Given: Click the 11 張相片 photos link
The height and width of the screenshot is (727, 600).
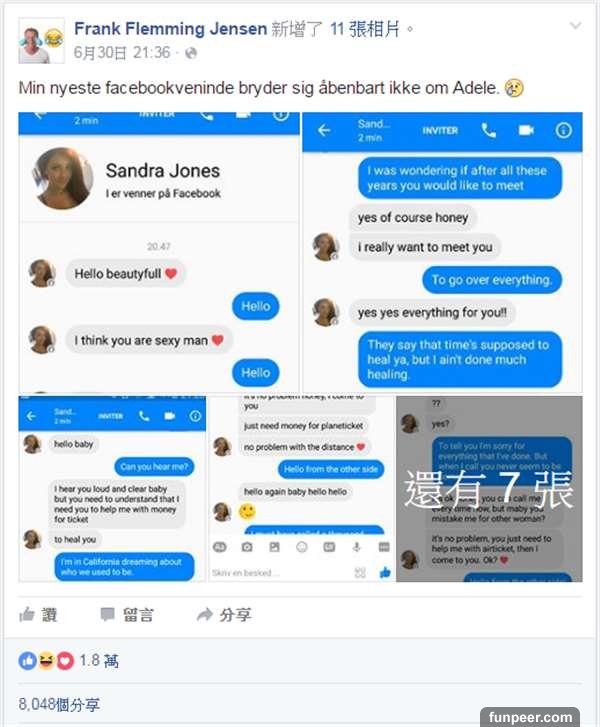Looking at the screenshot, I should [x=365, y=29].
